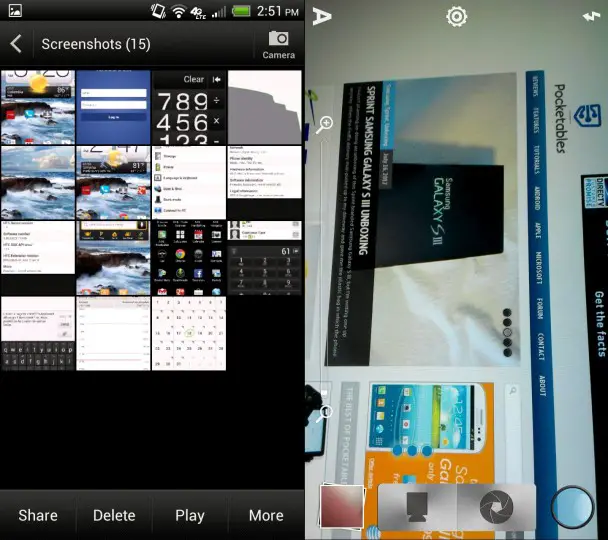
Task: Tap the zoom-in magnifier icon
Action: pyautogui.click(x=324, y=124)
